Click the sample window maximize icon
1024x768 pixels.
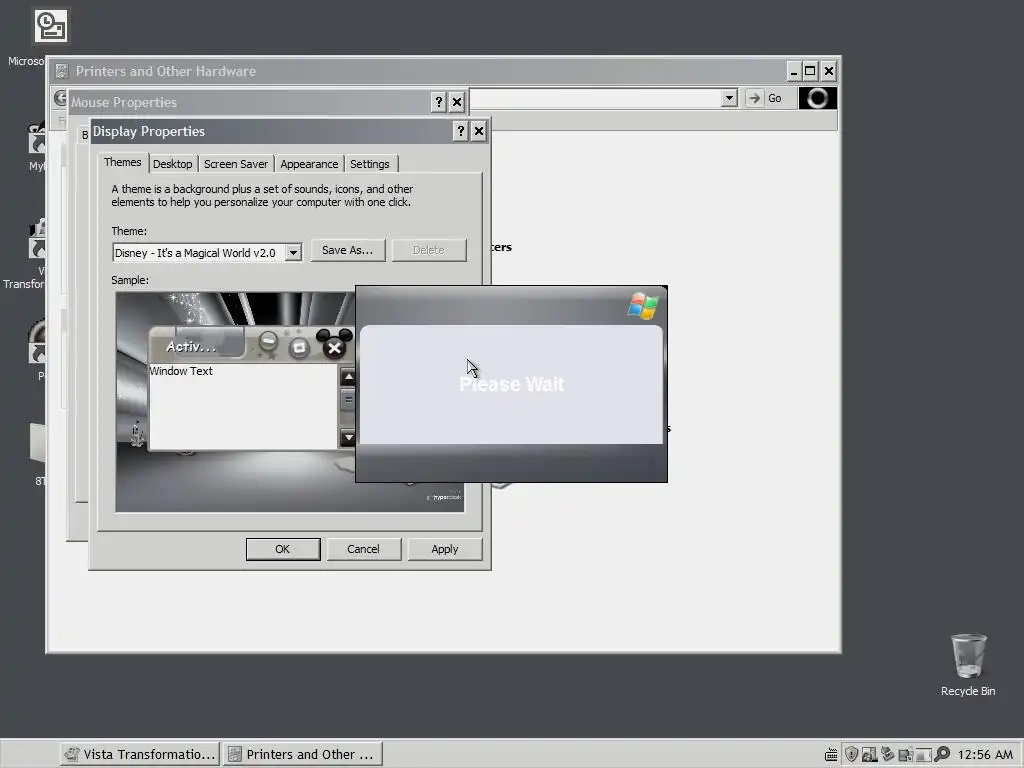click(299, 347)
